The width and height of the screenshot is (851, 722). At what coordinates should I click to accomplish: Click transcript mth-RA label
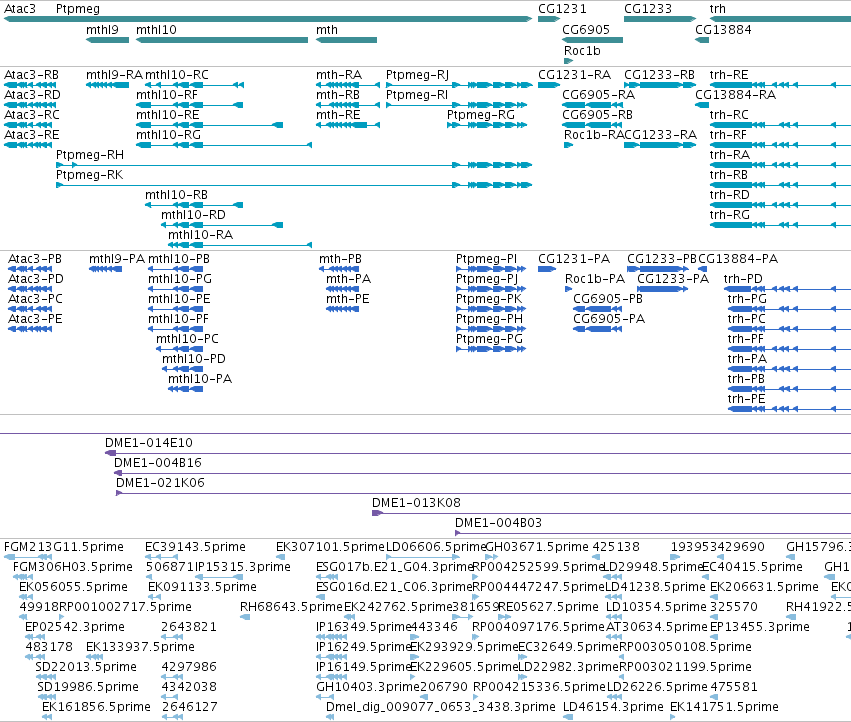click(339, 74)
